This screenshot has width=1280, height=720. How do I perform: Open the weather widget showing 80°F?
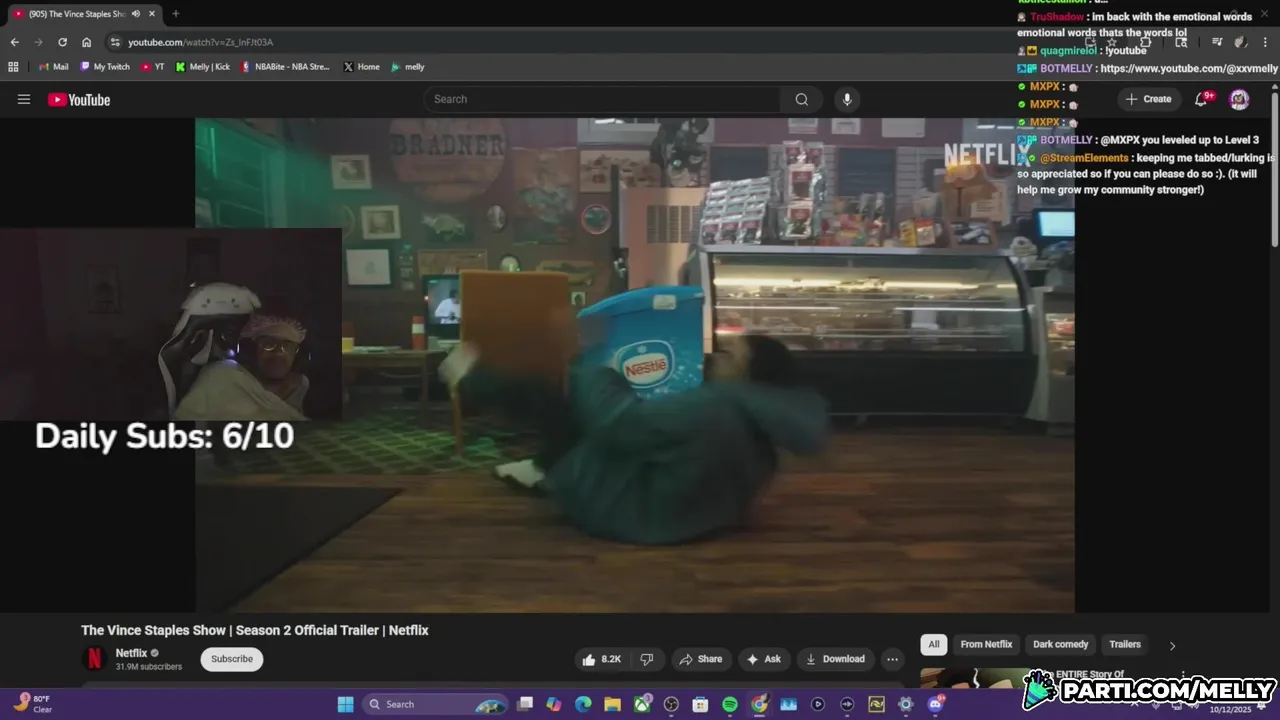(33, 704)
